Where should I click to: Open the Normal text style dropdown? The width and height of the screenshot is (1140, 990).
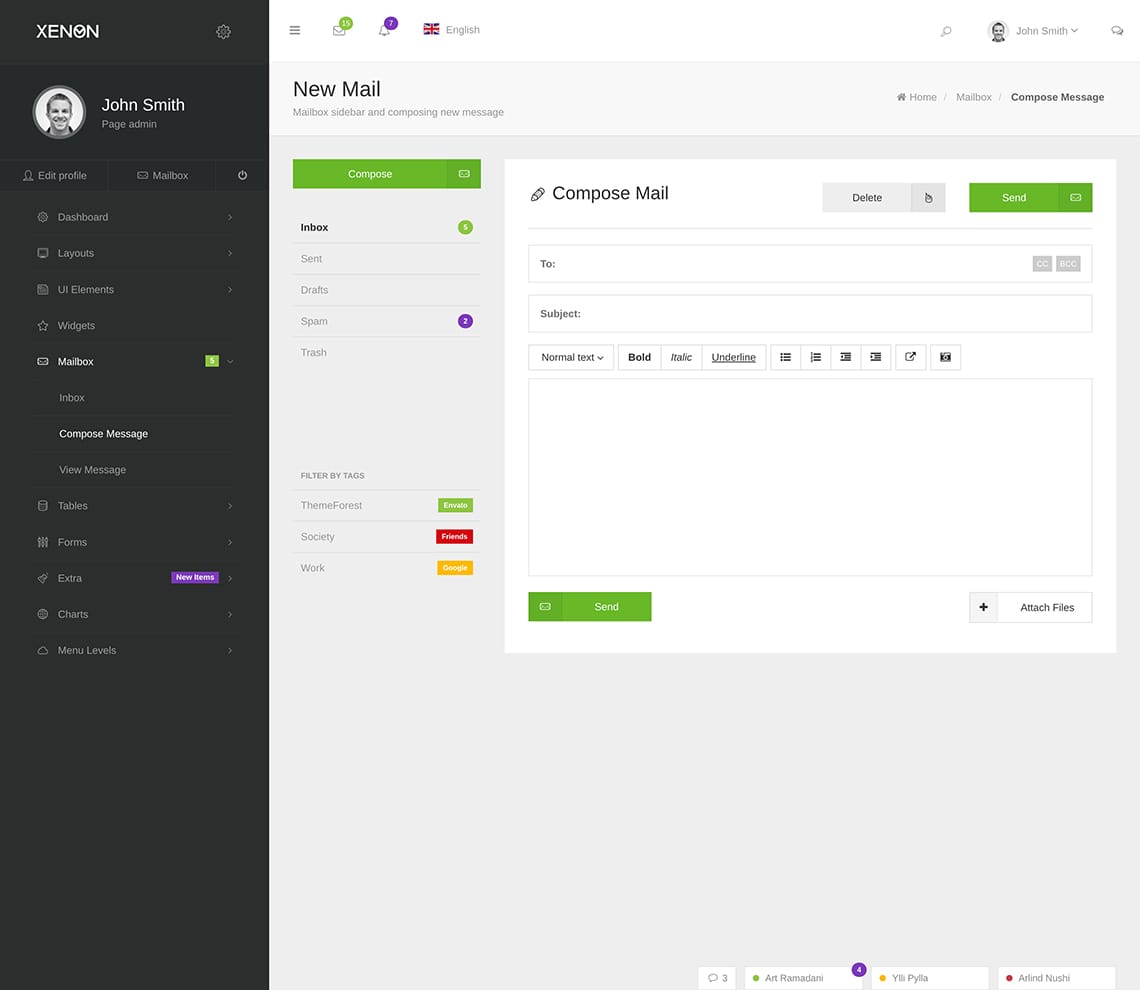570,357
